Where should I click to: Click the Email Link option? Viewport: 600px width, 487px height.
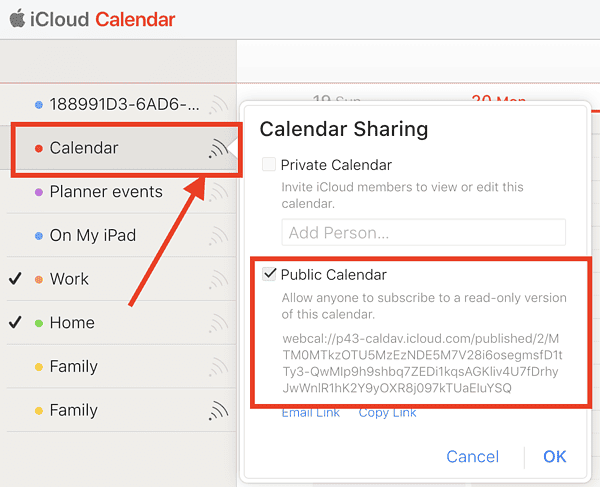tap(310, 412)
